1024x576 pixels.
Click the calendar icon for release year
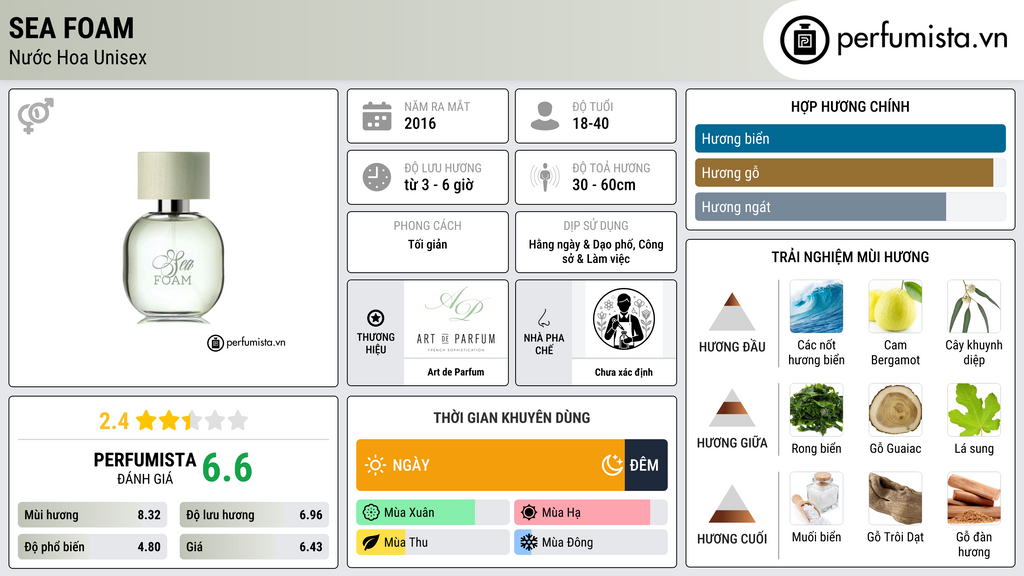click(377, 116)
